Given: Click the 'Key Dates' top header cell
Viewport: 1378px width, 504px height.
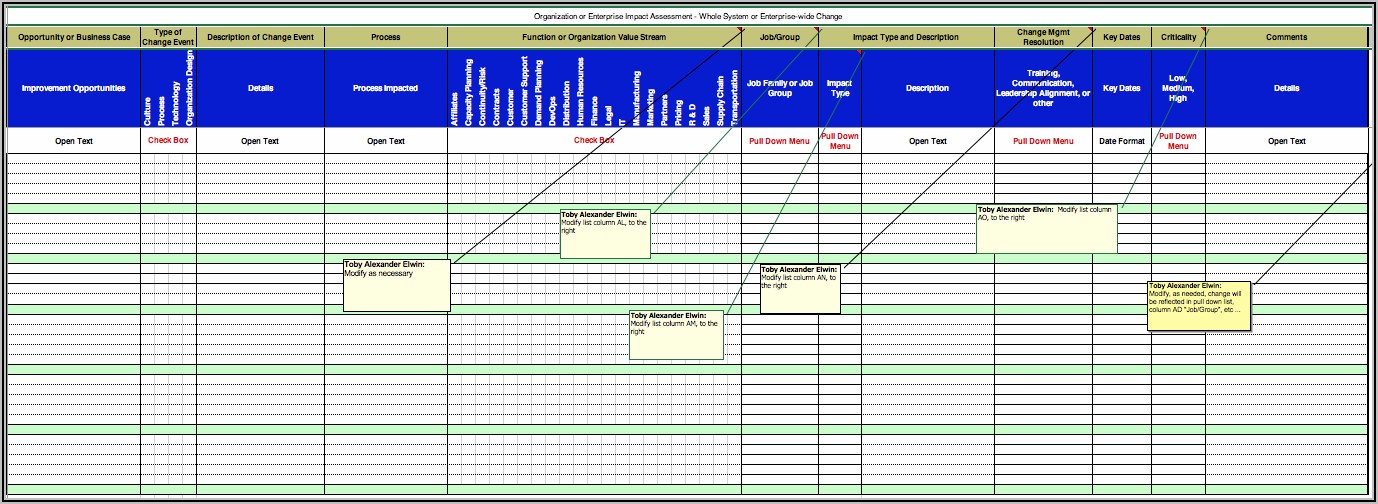Looking at the screenshot, I should tap(1121, 37).
